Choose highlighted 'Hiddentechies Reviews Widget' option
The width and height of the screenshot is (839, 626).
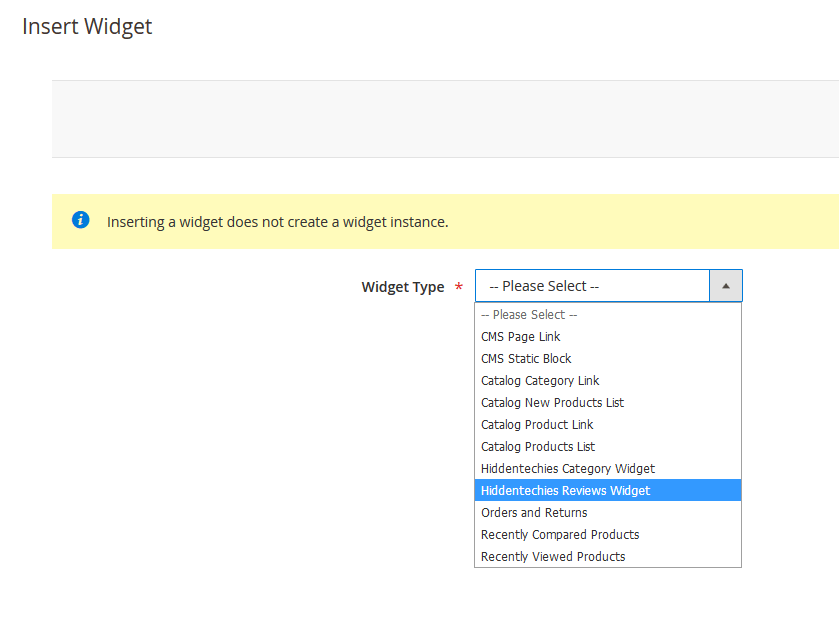click(x=565, y=491)
